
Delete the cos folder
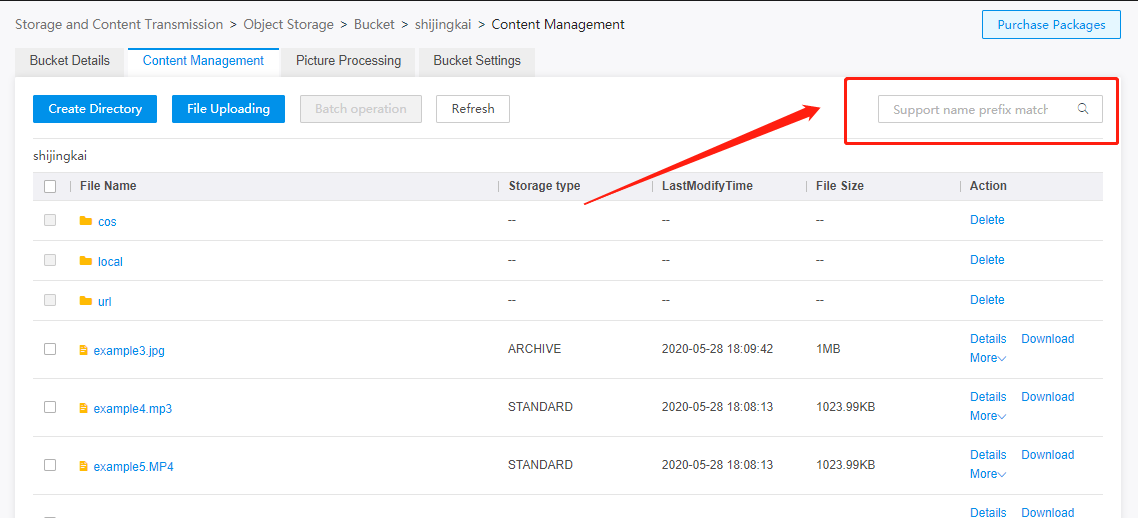[x=987, y=220]
